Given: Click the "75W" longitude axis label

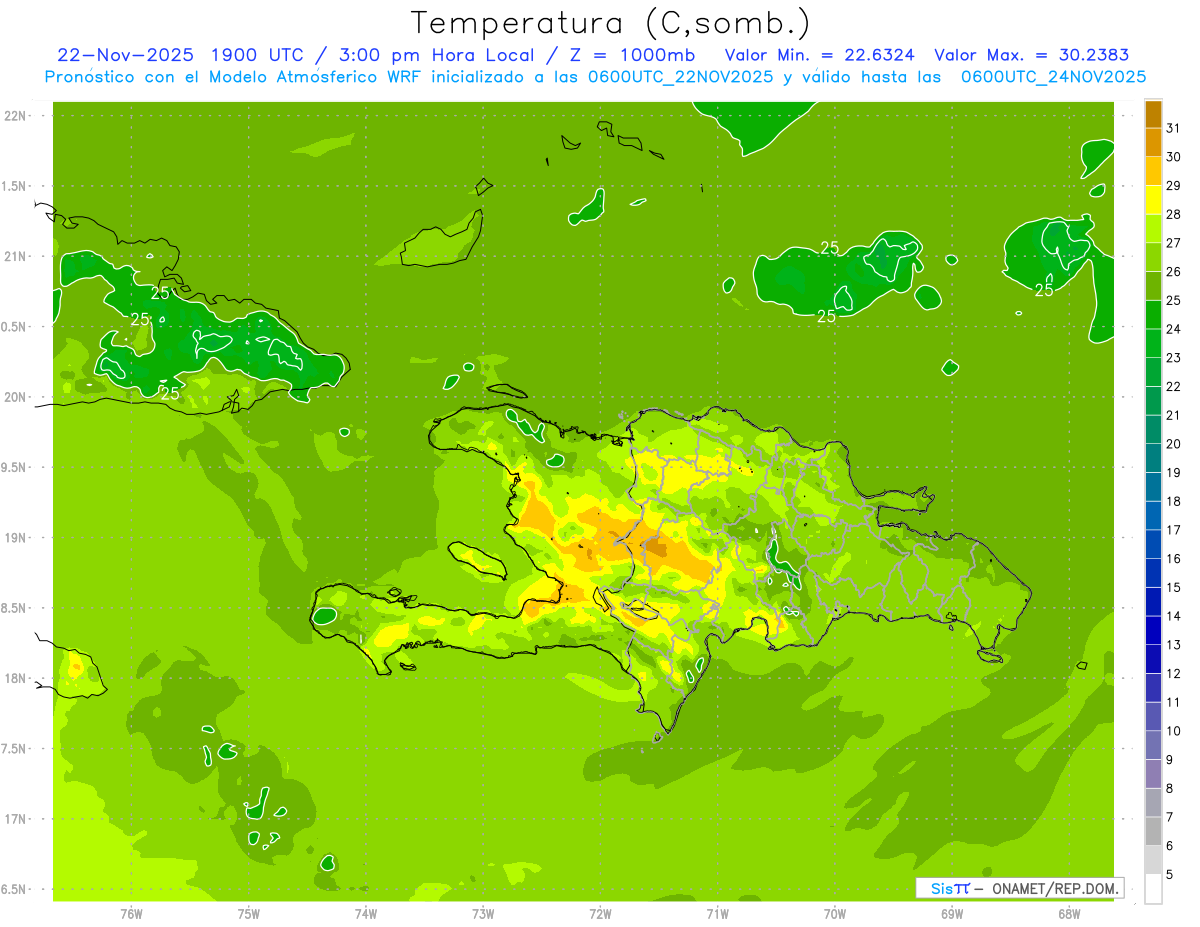Looking at the screenshot, I should pos(249,914).
